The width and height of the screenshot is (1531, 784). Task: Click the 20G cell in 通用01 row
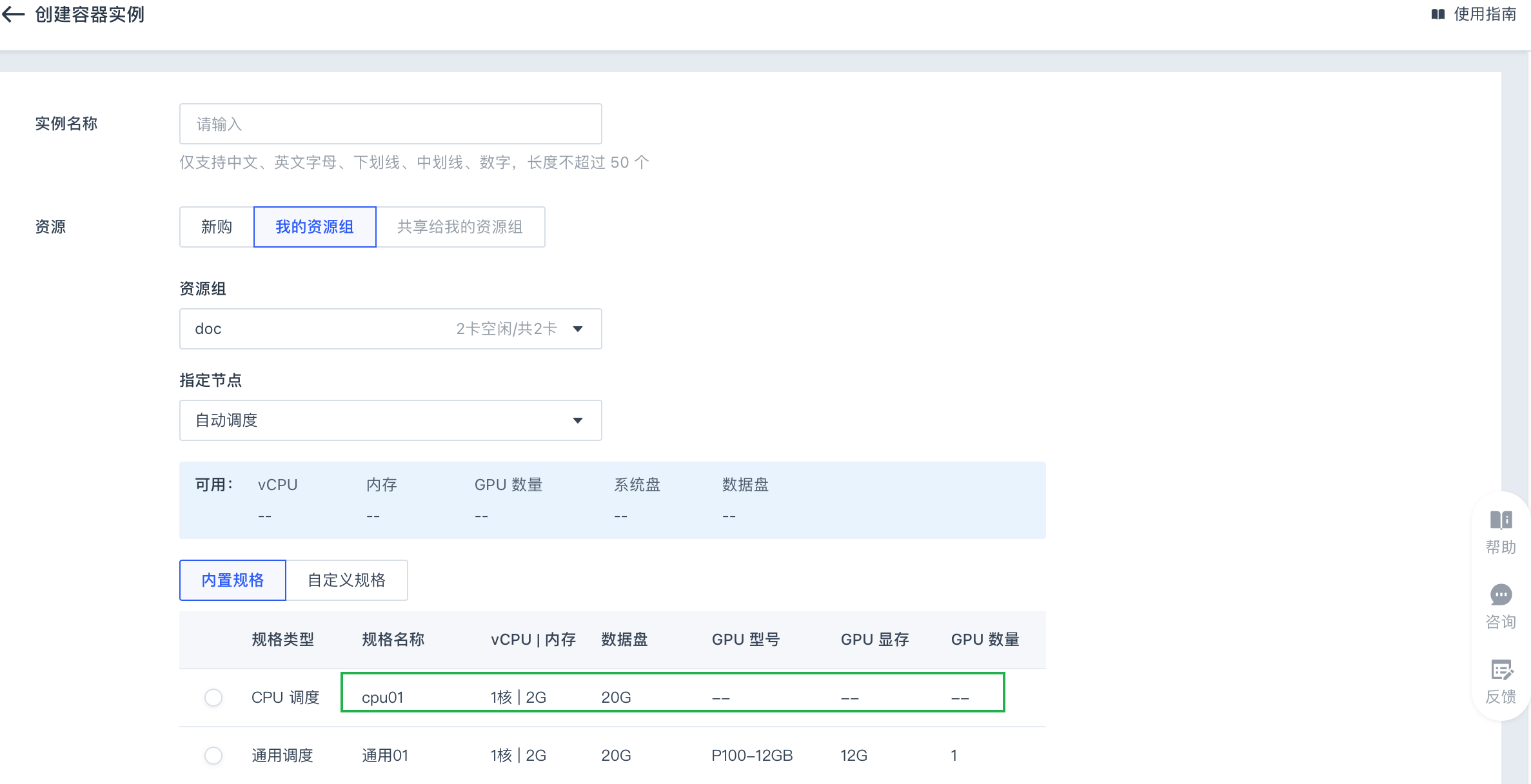617,756
